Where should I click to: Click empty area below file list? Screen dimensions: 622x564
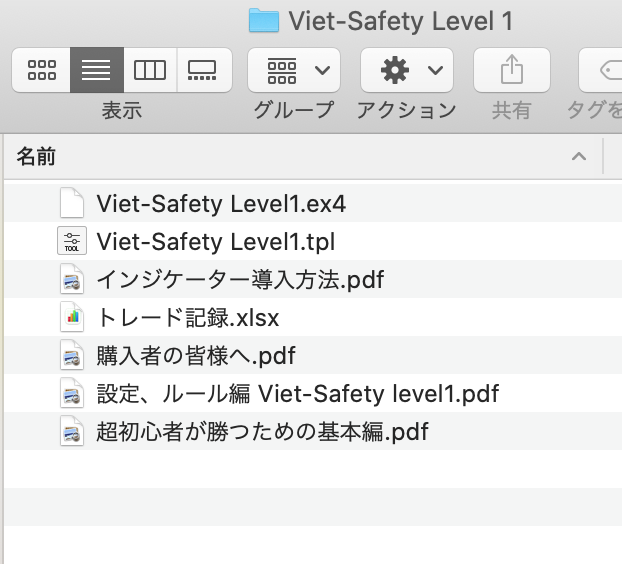[x=313, y=506]
